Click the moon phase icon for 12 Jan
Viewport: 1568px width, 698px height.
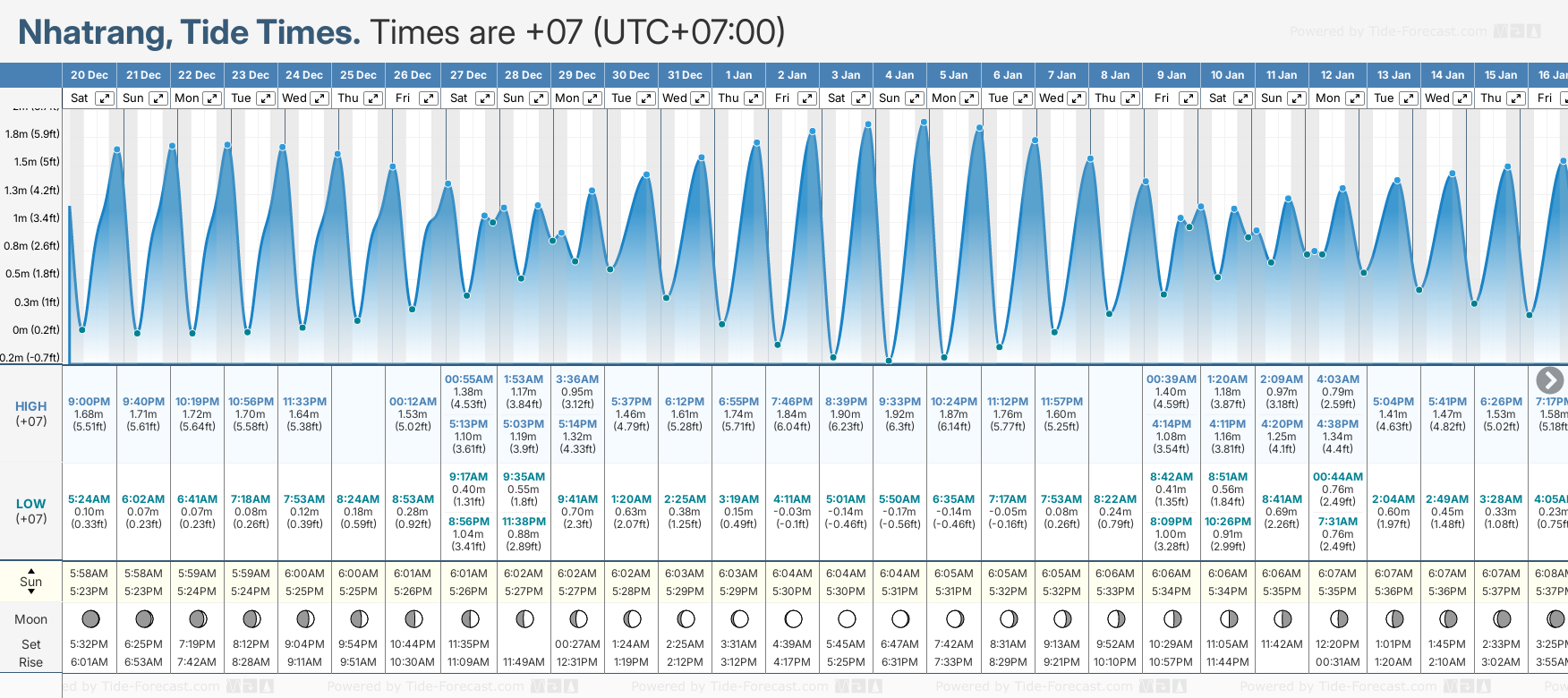pyautogui.click(x=1338, y=618)
